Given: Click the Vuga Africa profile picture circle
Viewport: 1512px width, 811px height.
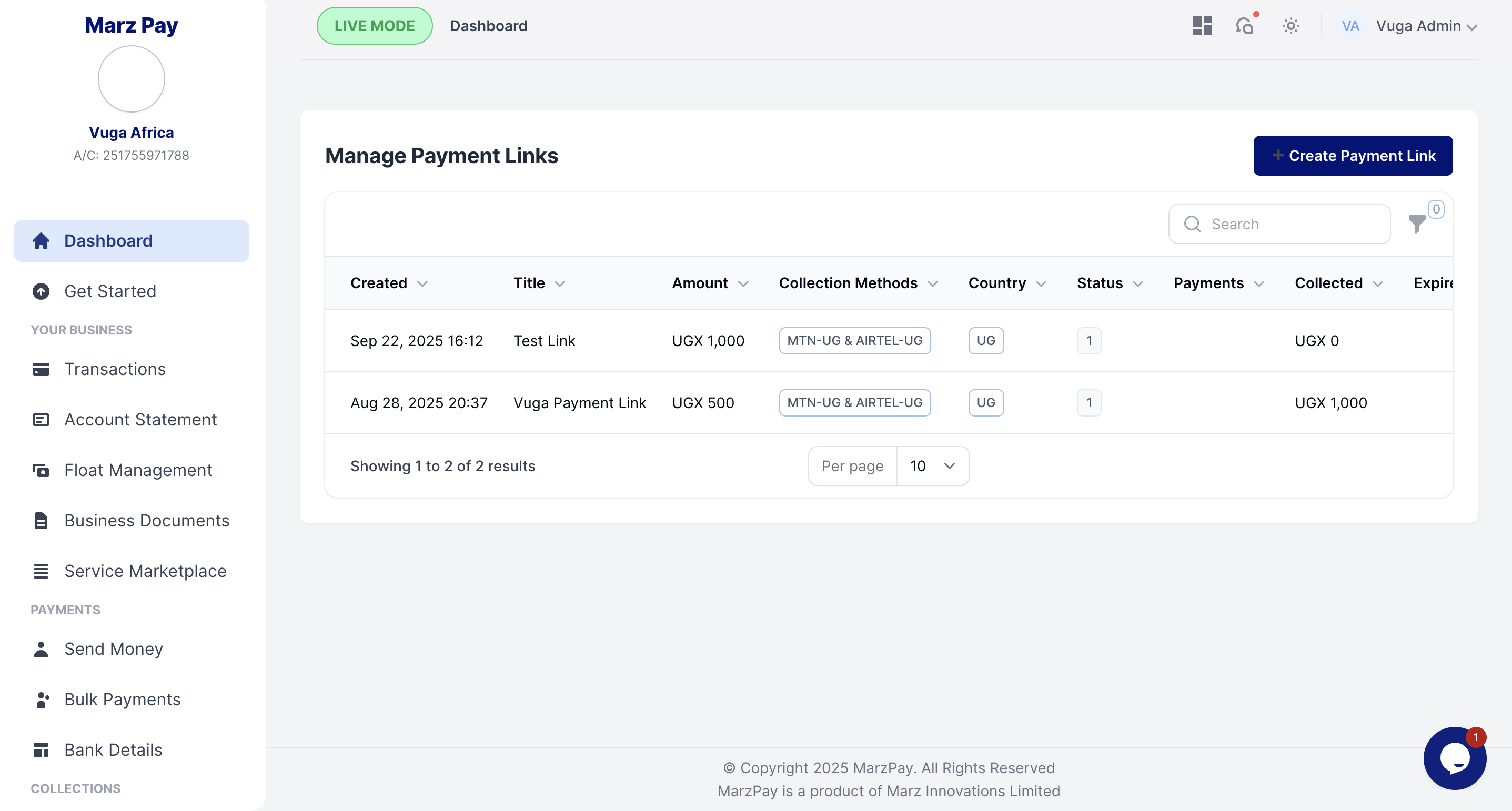Looking at the screenshot, I should pyautogui.click(x=132, y=79).
